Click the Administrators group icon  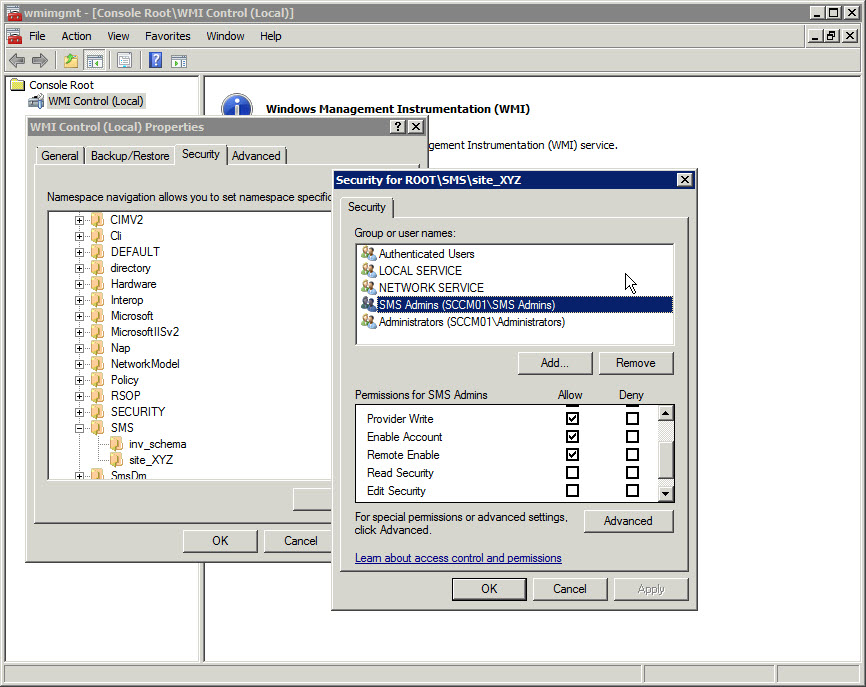click(x=368, y=321)
